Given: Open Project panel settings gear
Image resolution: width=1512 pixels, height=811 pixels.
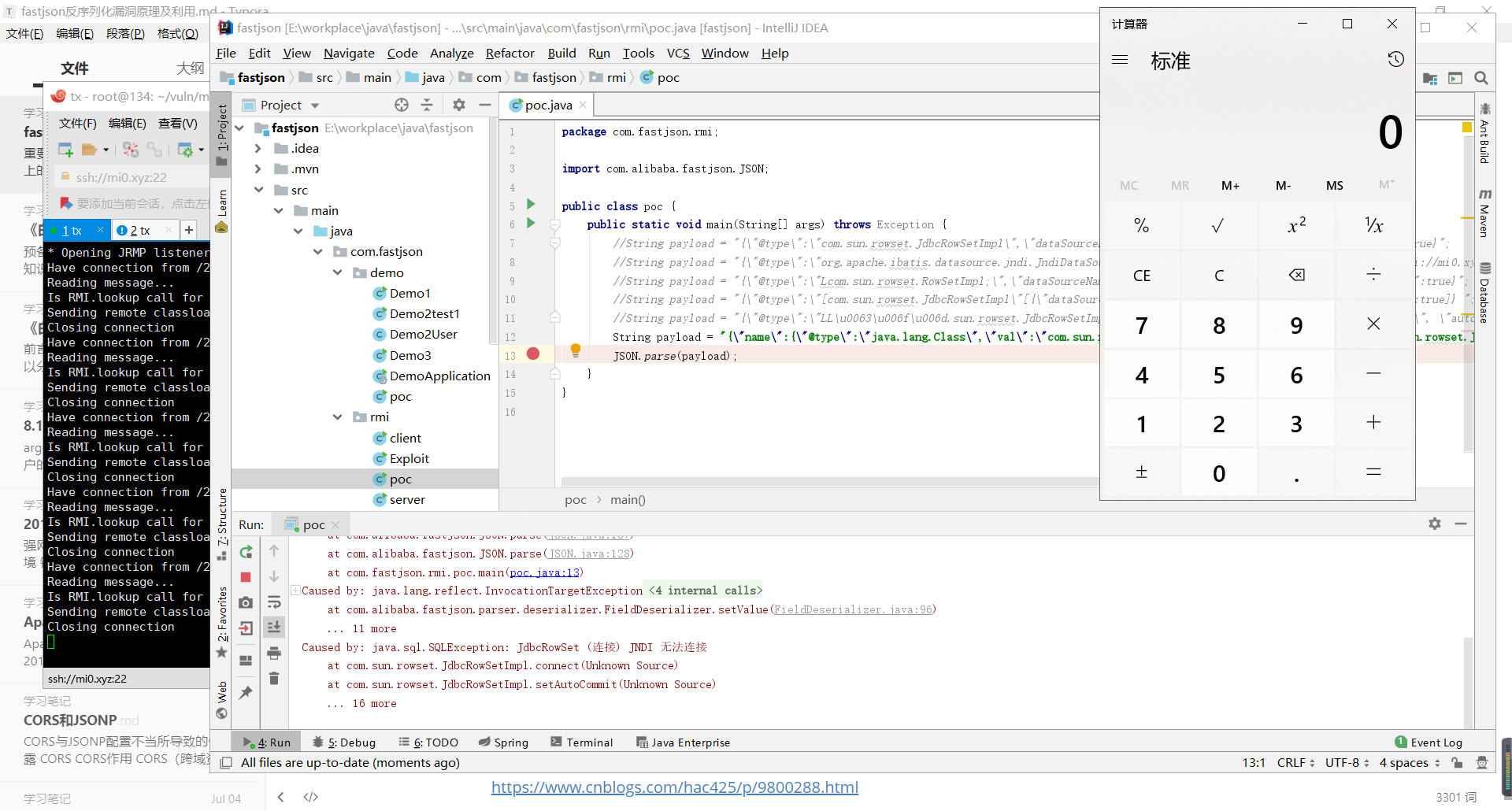Looking at the screenshot, I should [459, 105].
